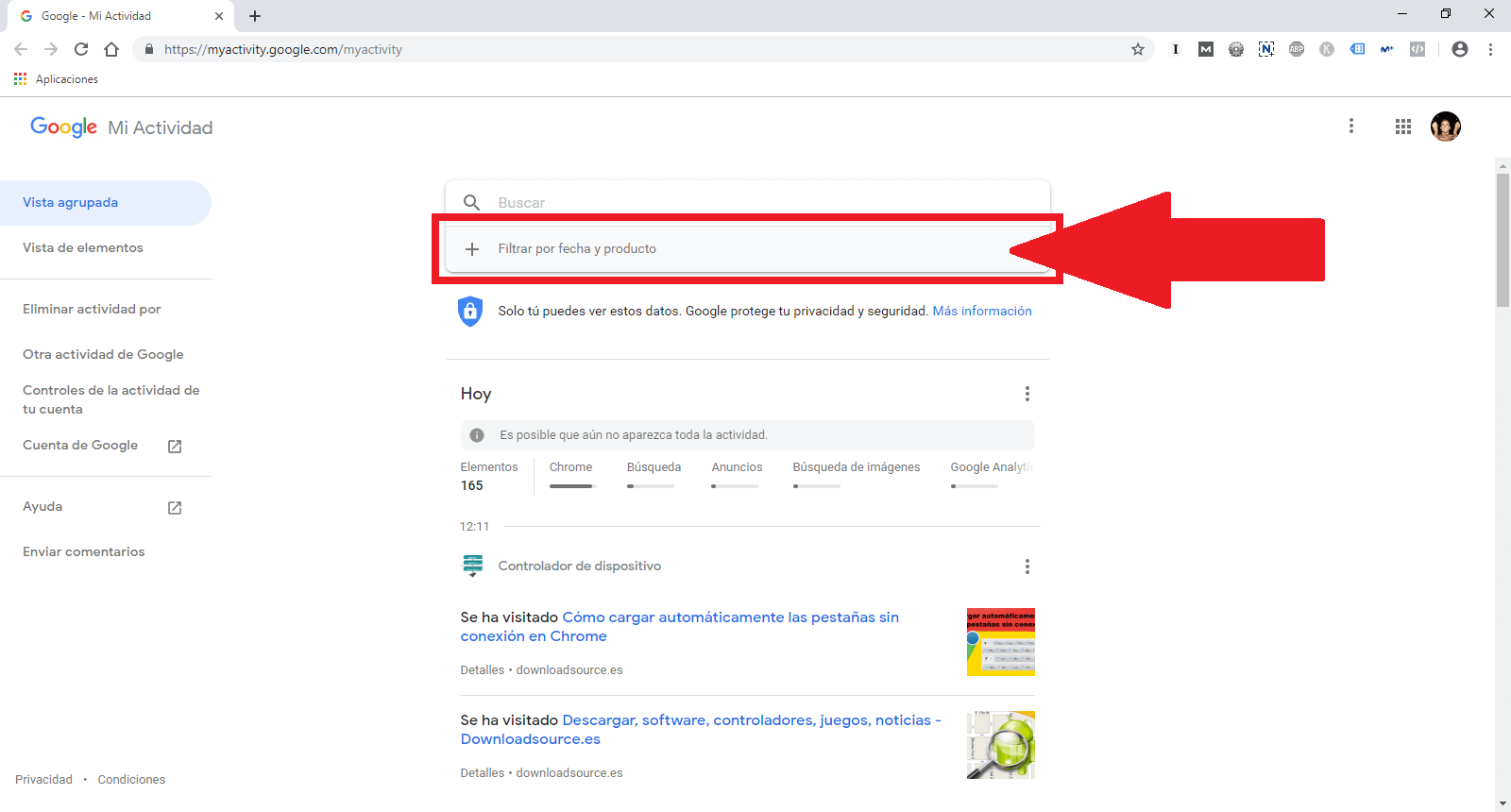
Task: Open Controlador de dispositivo three-dot menu
Action: click(1027, 567)
